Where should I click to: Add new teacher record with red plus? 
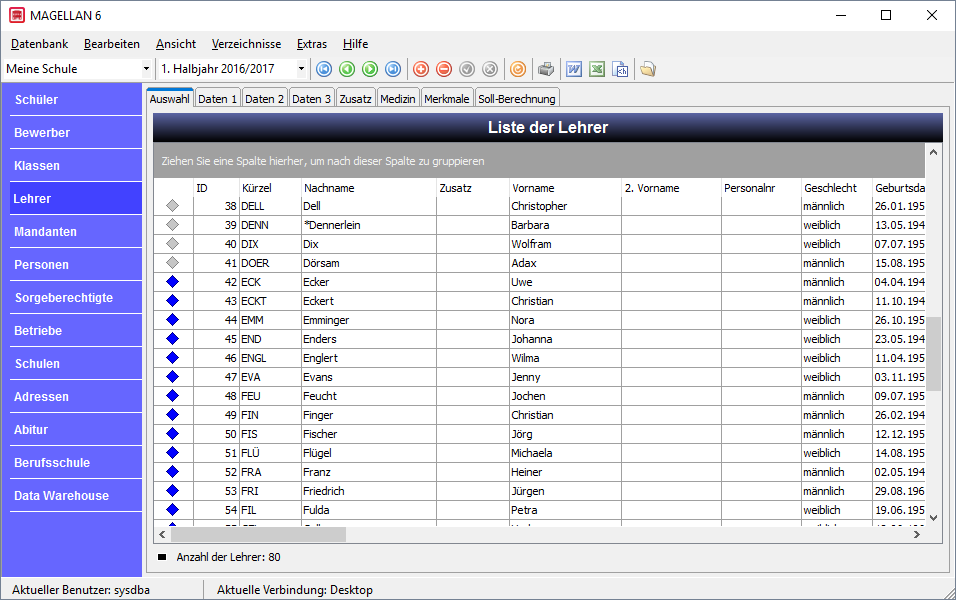pos(421,70)
